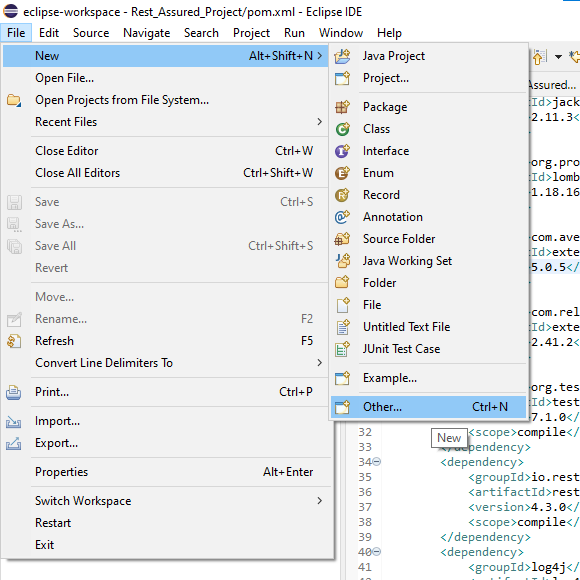
Task: Click the Project... wizard icon
Action: pyautogui.click(x=342, y=78)
